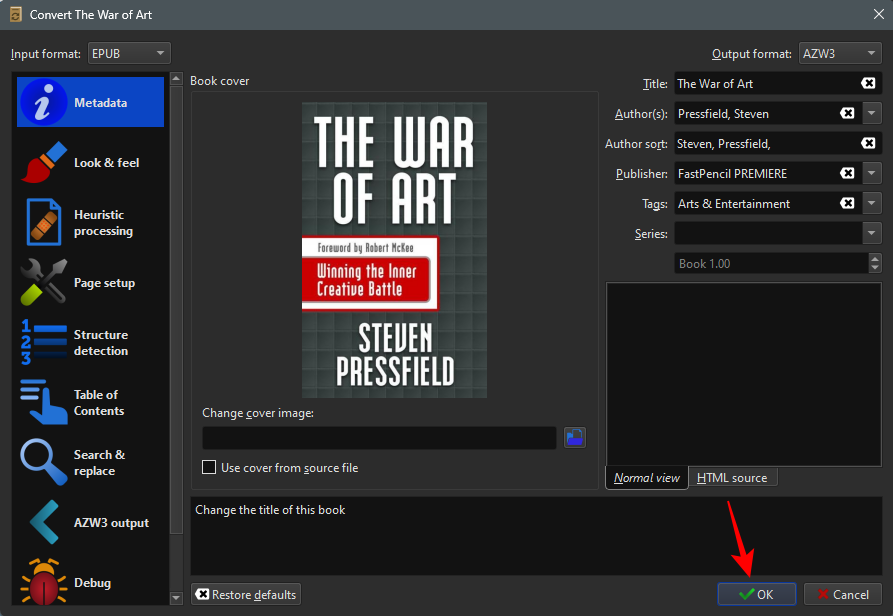Open Search & replace magnifier icon
The height and width of the screenshot is (616, 893).
point(44,463)
